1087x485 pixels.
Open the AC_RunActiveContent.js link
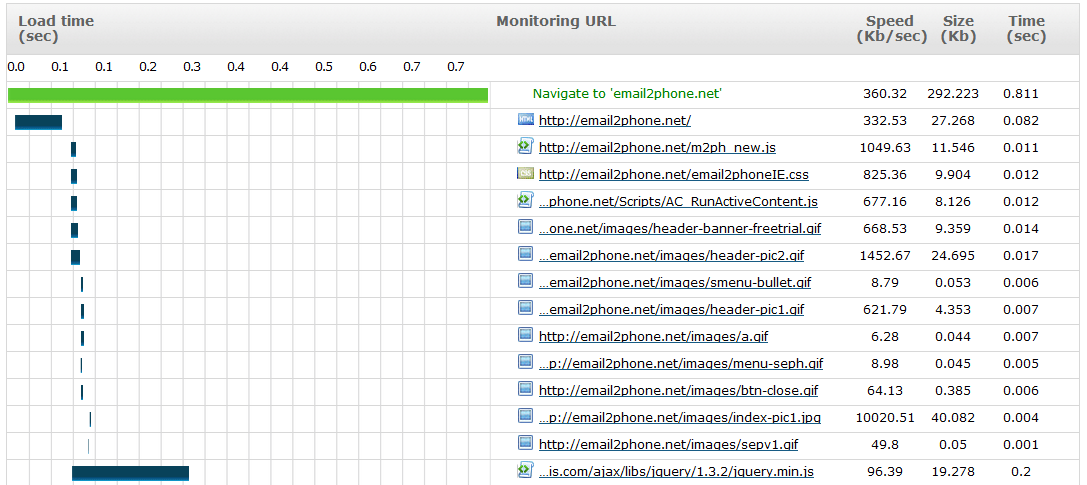click(x=679, y=202)
